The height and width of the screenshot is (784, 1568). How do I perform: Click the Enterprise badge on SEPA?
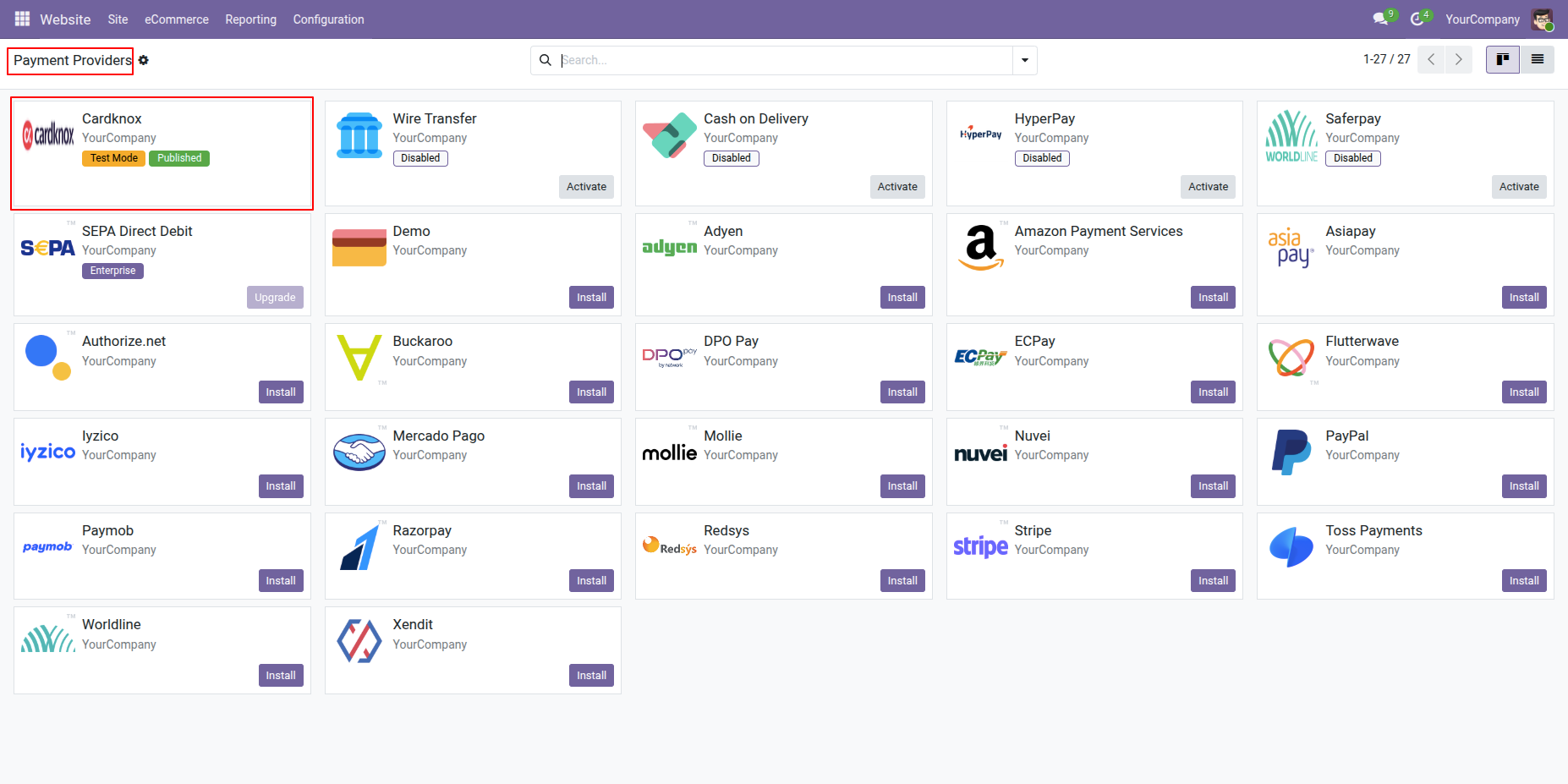pyautogui.click(x=112, y=271)
